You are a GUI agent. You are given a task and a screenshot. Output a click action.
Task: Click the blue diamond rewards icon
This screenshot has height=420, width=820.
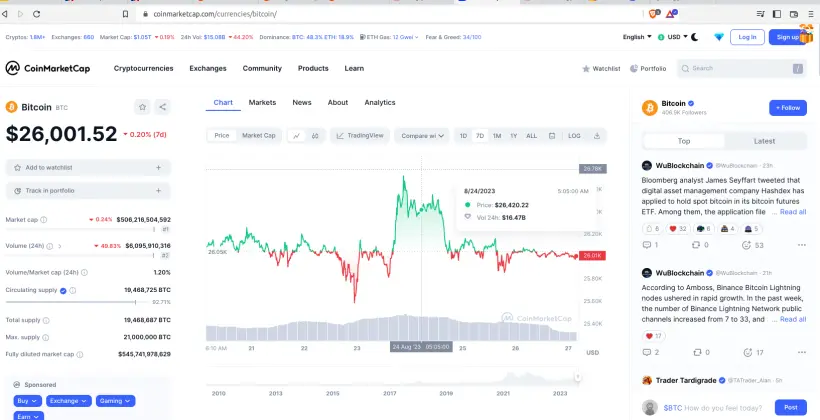coord(719,37)
